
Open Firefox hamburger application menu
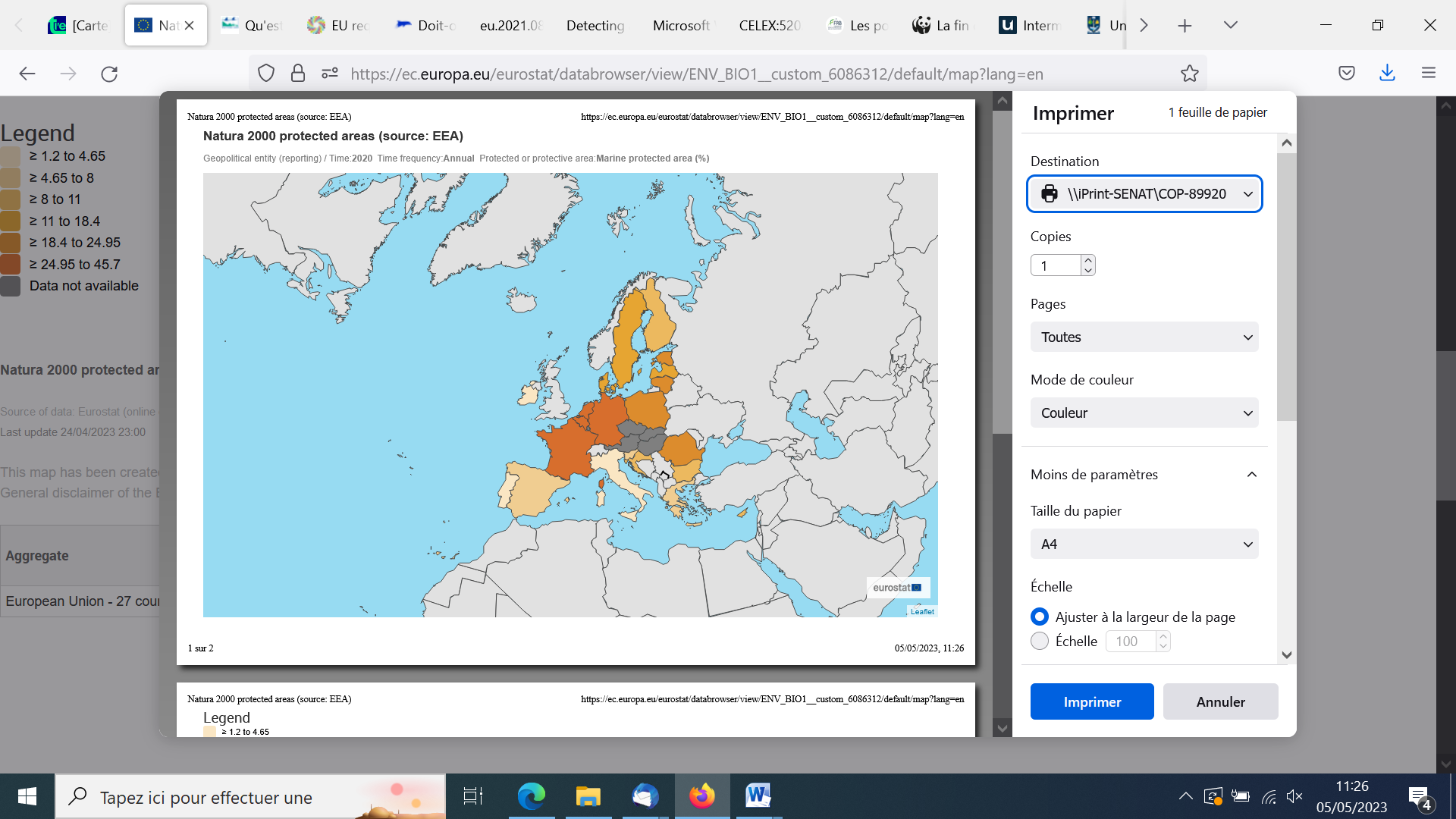pos(1429,73)
